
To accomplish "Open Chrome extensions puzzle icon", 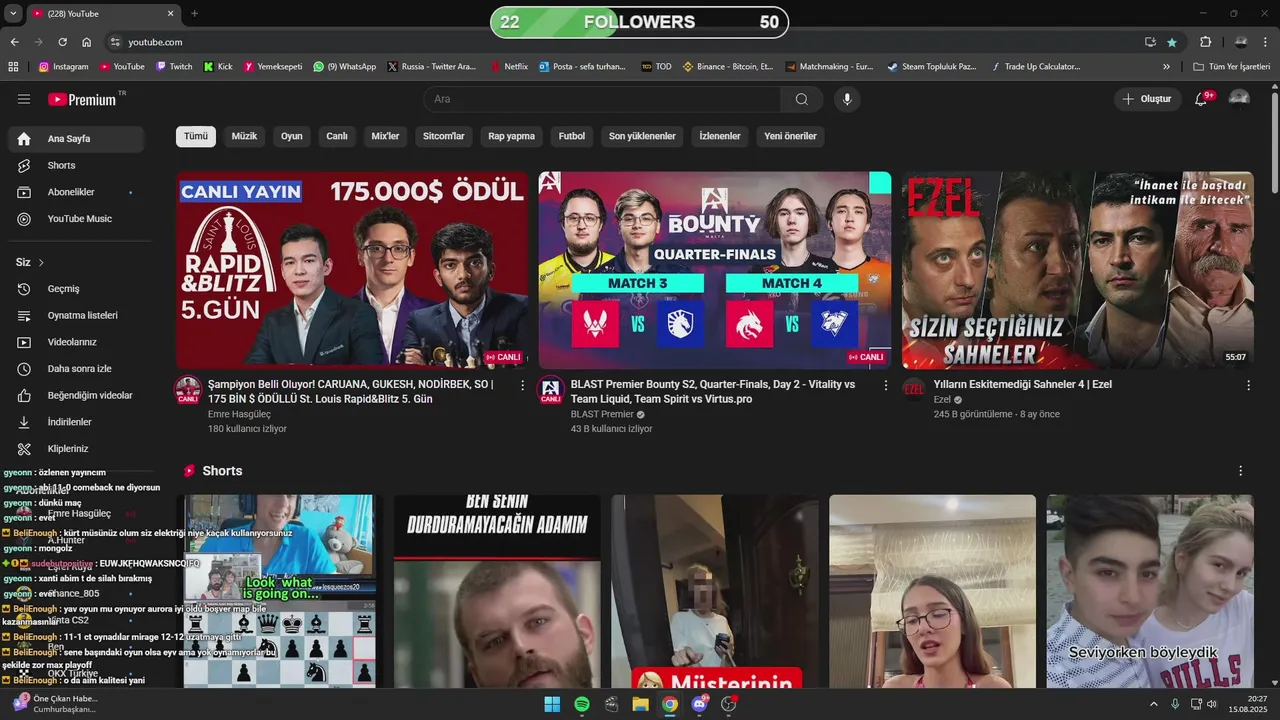I will point(1205,42).
